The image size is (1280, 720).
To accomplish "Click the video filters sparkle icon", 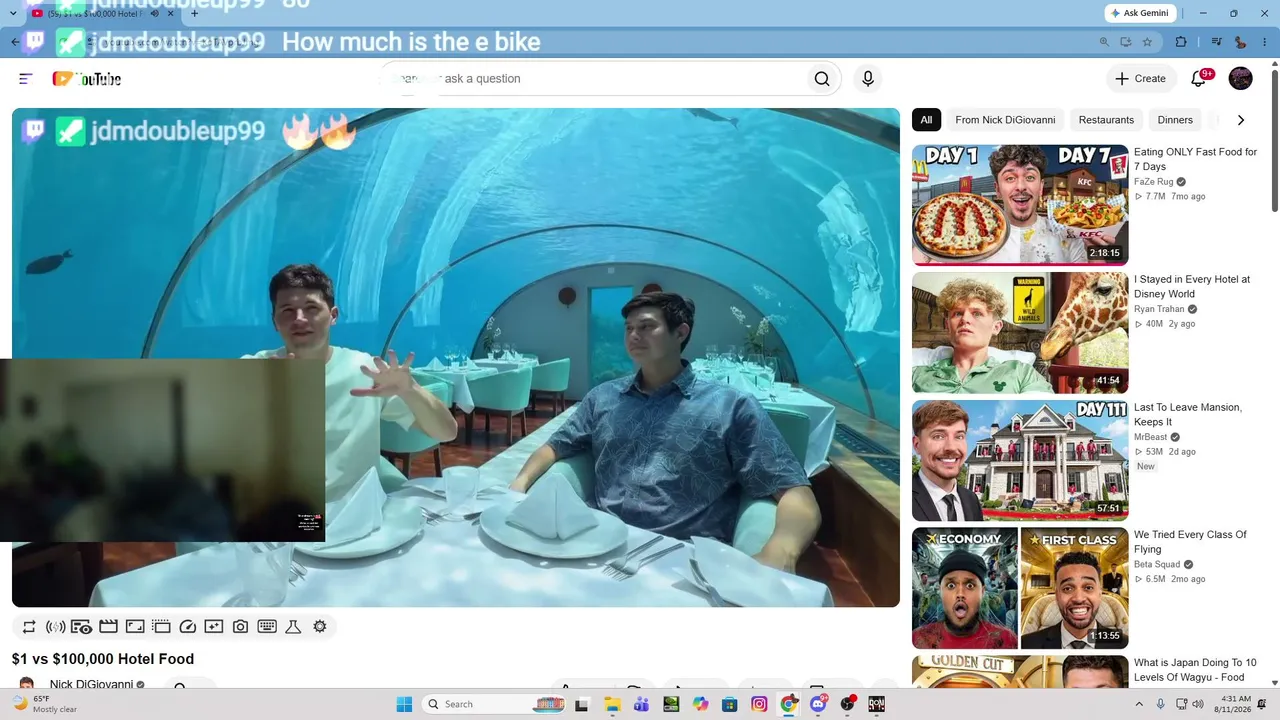I will tap(214, 627).
